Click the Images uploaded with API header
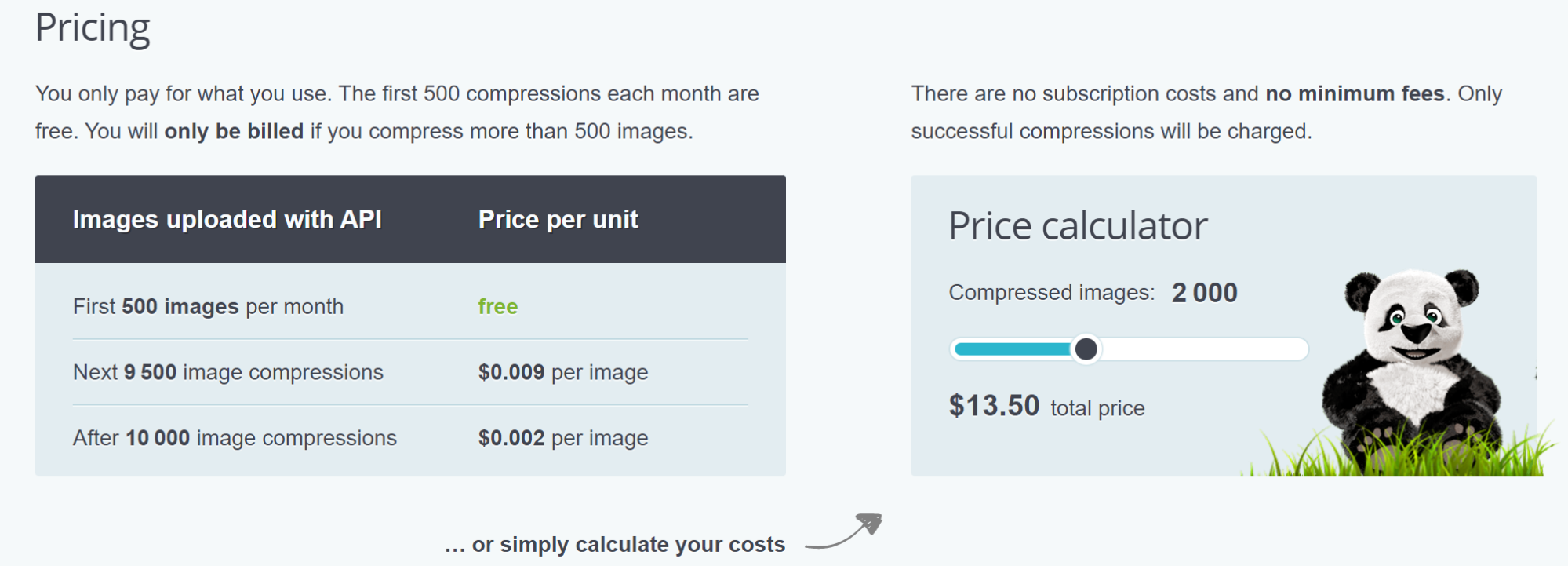This screenshot has width=1568, height=566. [227, 219]
